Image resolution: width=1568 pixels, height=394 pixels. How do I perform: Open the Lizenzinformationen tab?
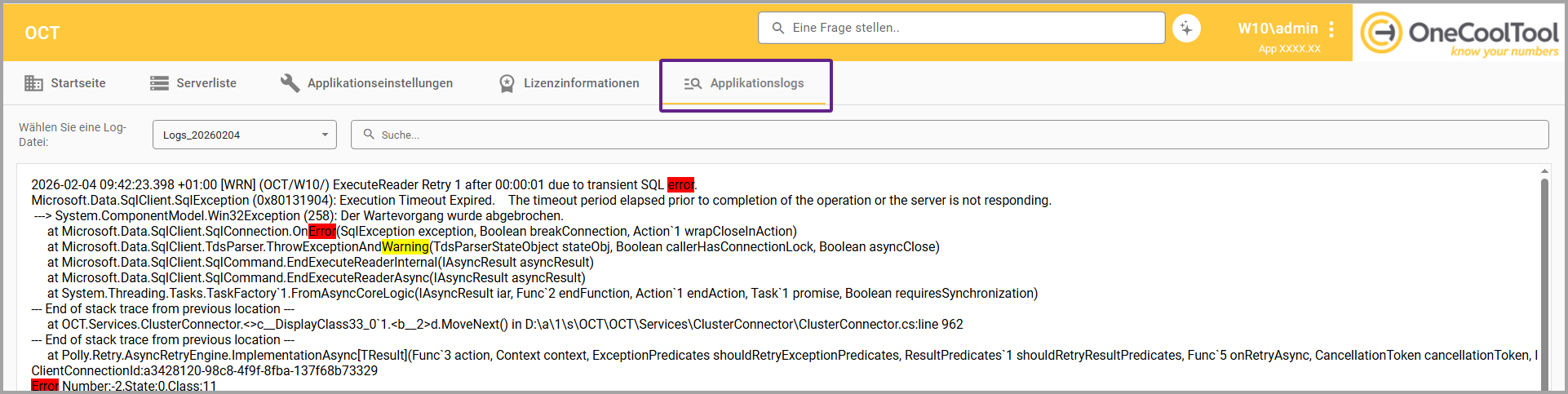point(581,83)
